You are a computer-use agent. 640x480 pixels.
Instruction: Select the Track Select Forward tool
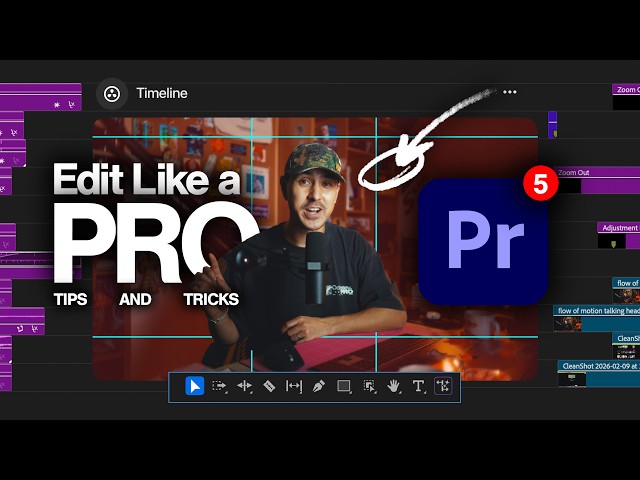[x=219, y=386]
